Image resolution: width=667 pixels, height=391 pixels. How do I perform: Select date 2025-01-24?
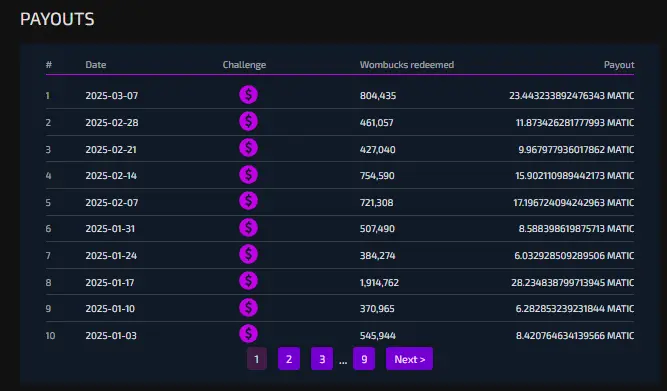point(111,256)
